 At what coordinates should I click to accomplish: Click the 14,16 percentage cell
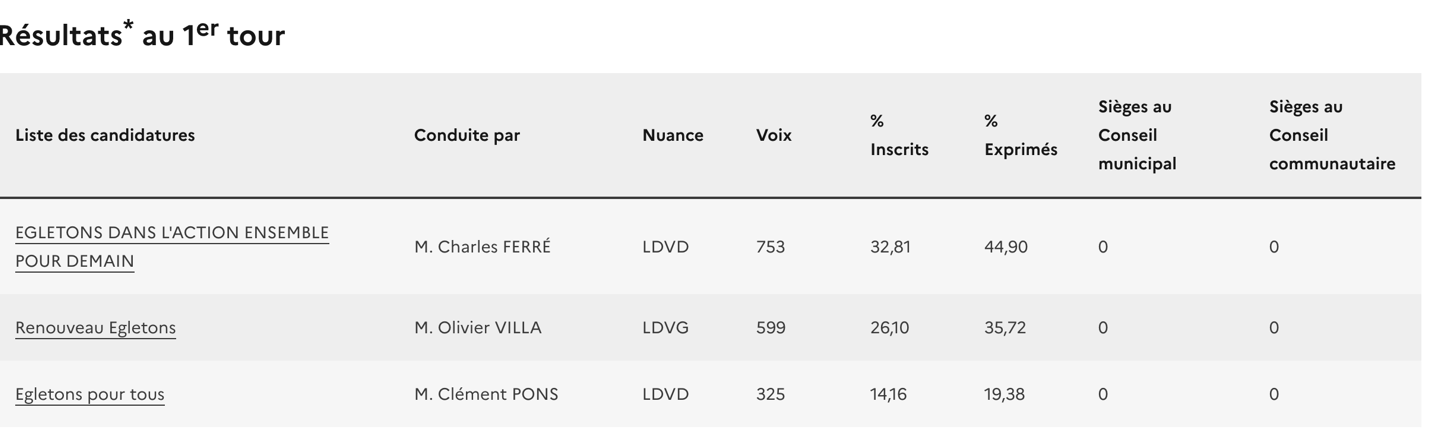888,394
